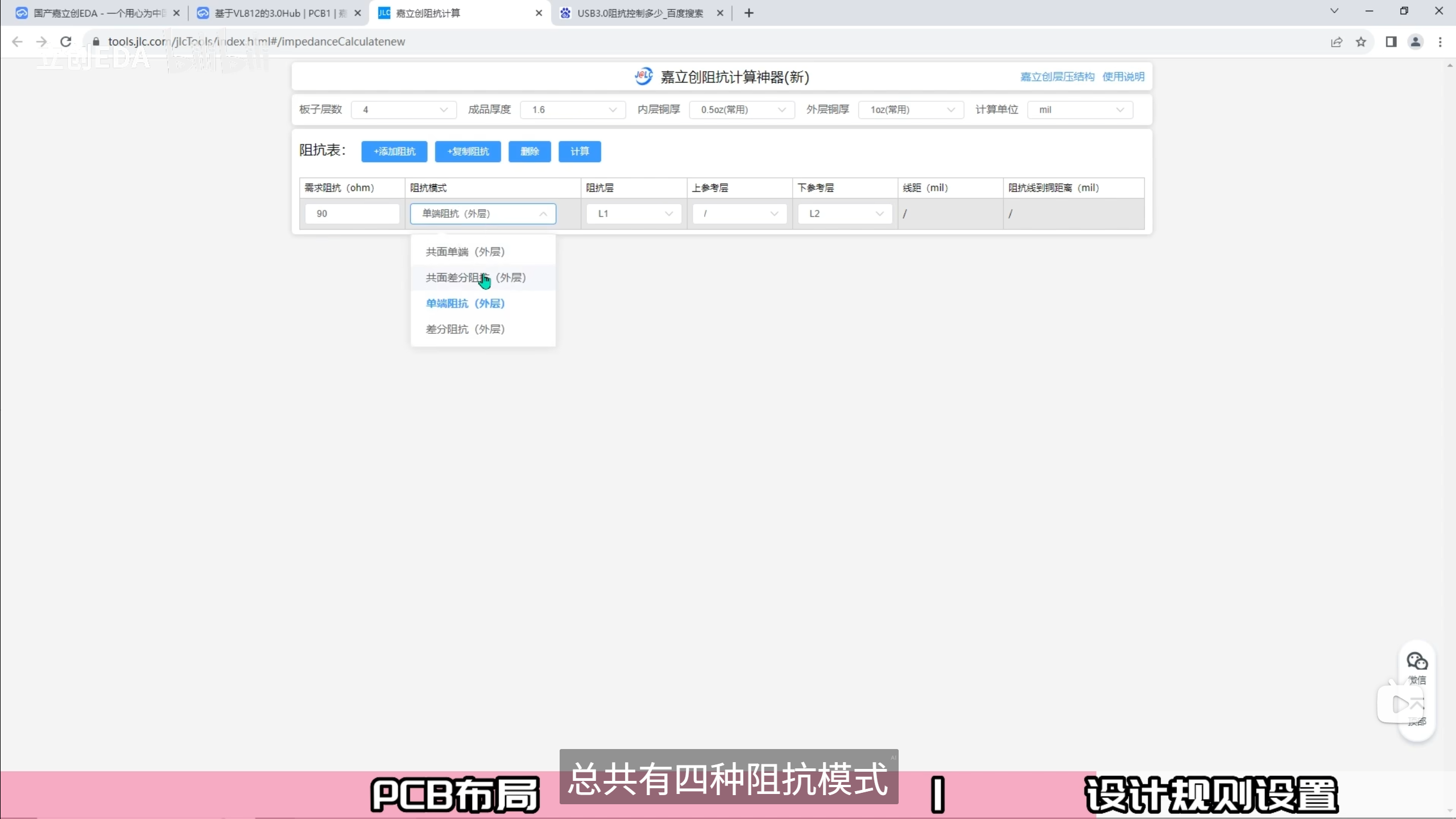
Task: Open the Chrome three-dot menu
Action: (1440, 42)
